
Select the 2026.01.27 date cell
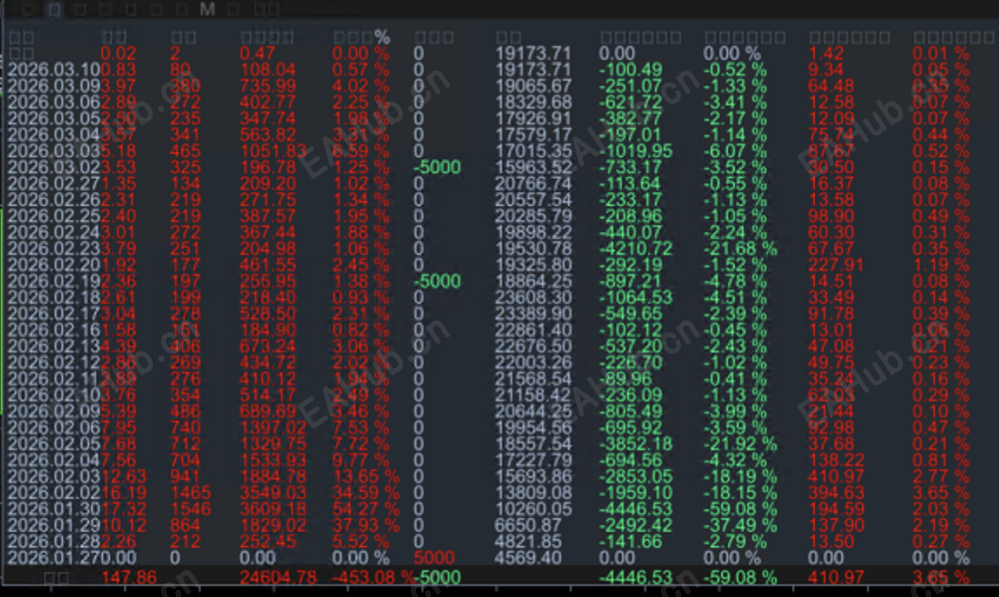click(x=54, y=557)
